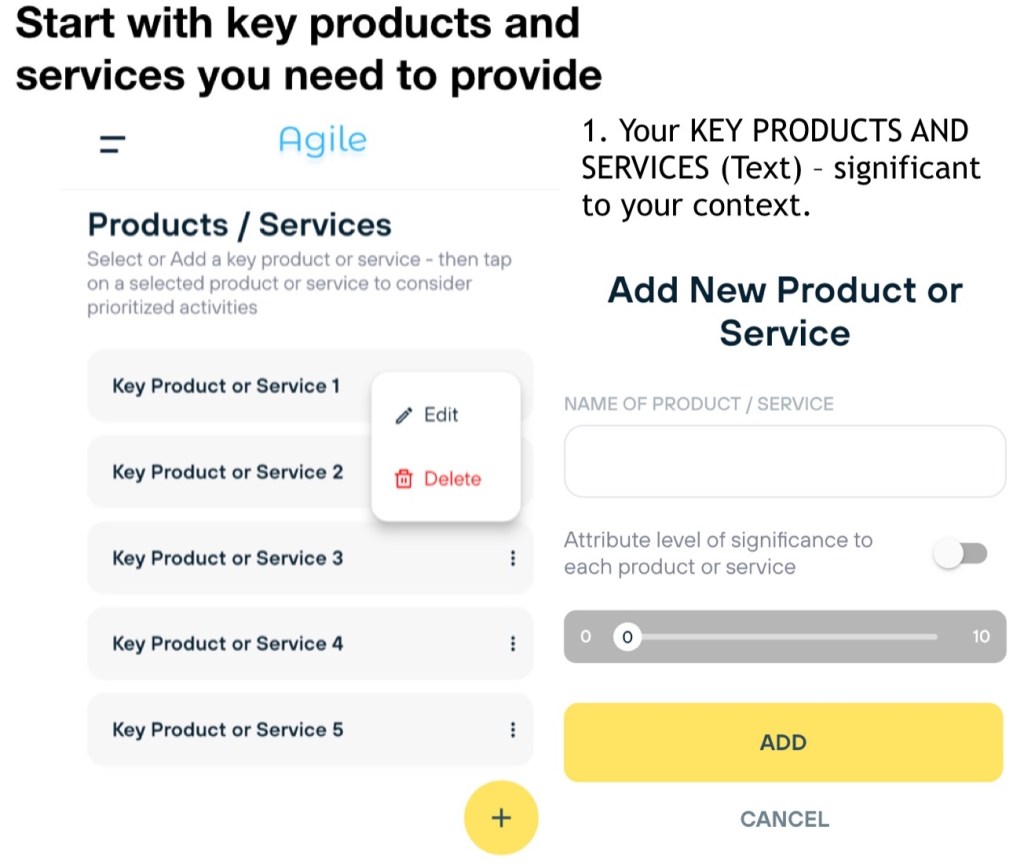1024x867 pixels.
Task: Choose Delete from the popup menu
Action: [452, 479]
